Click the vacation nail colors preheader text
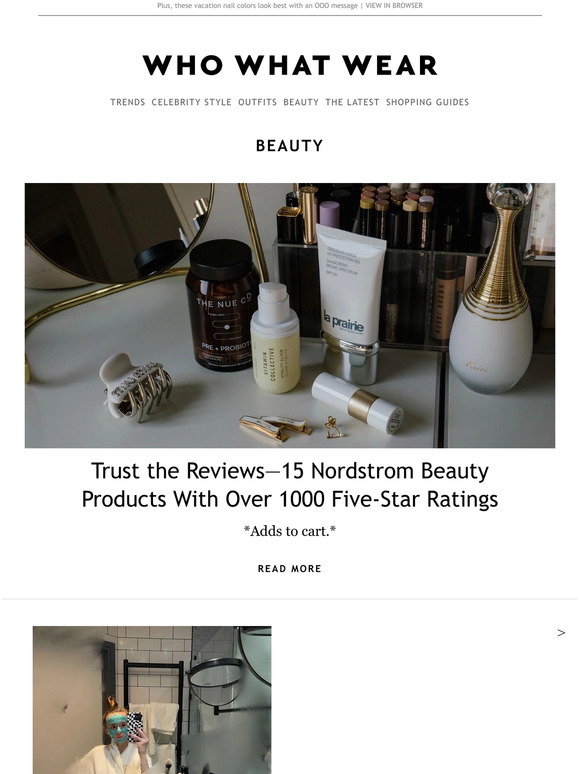 (x=257, y=5)
